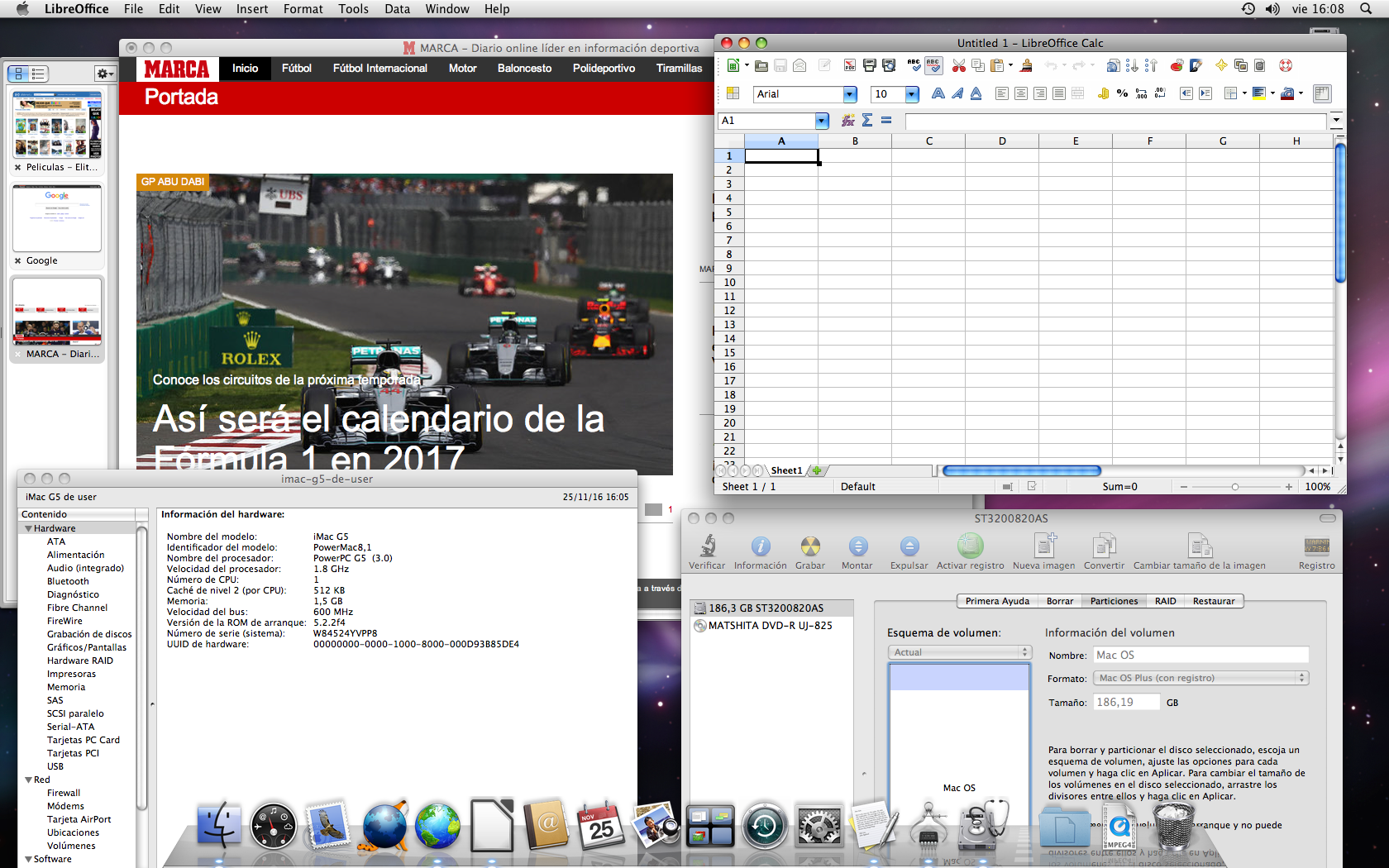1389x868 pixels.
Task: Toggle Center Horizontally alignment in Calc
Action: [x=1021, y=93]
